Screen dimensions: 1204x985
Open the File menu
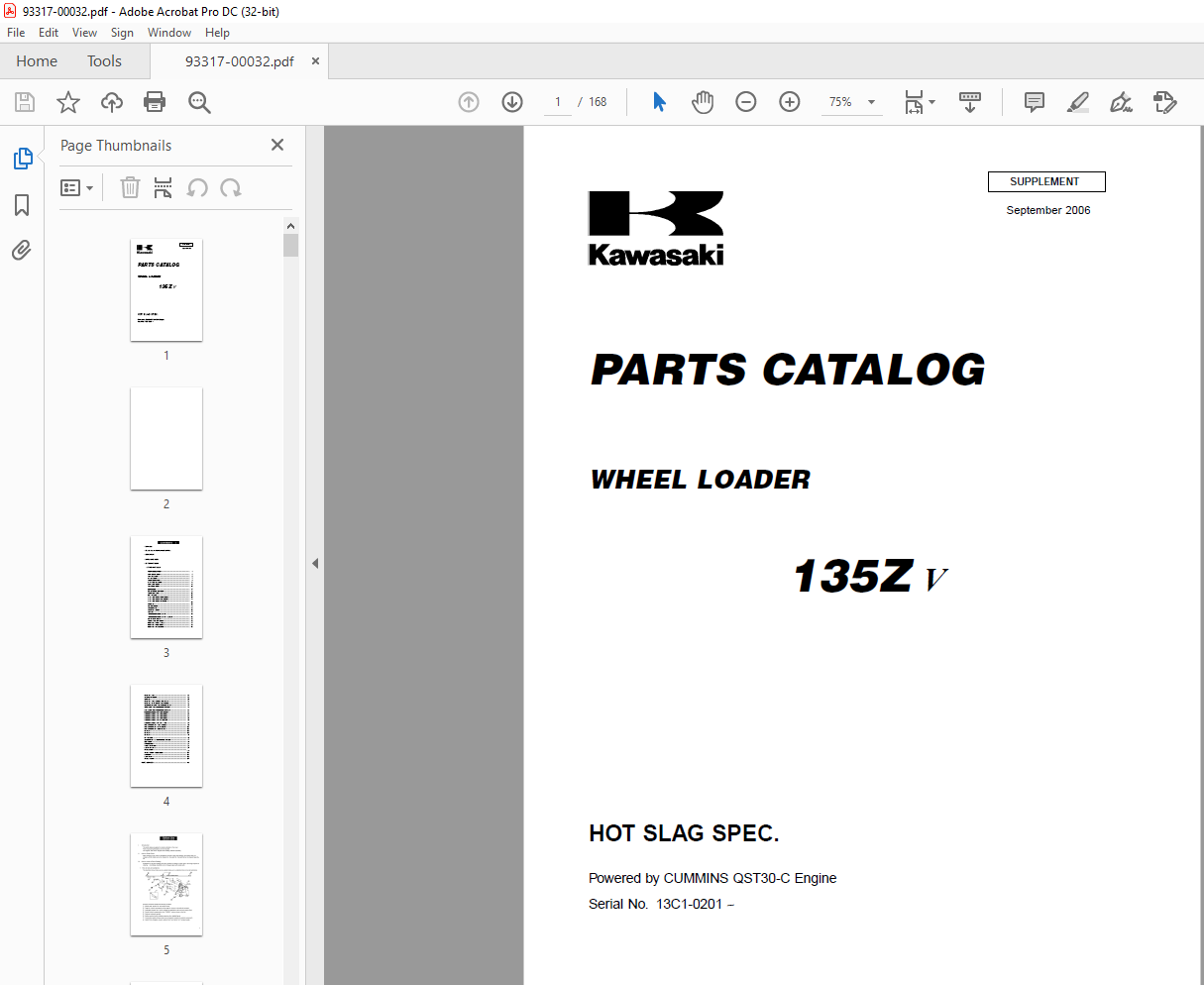click(16, 33)
